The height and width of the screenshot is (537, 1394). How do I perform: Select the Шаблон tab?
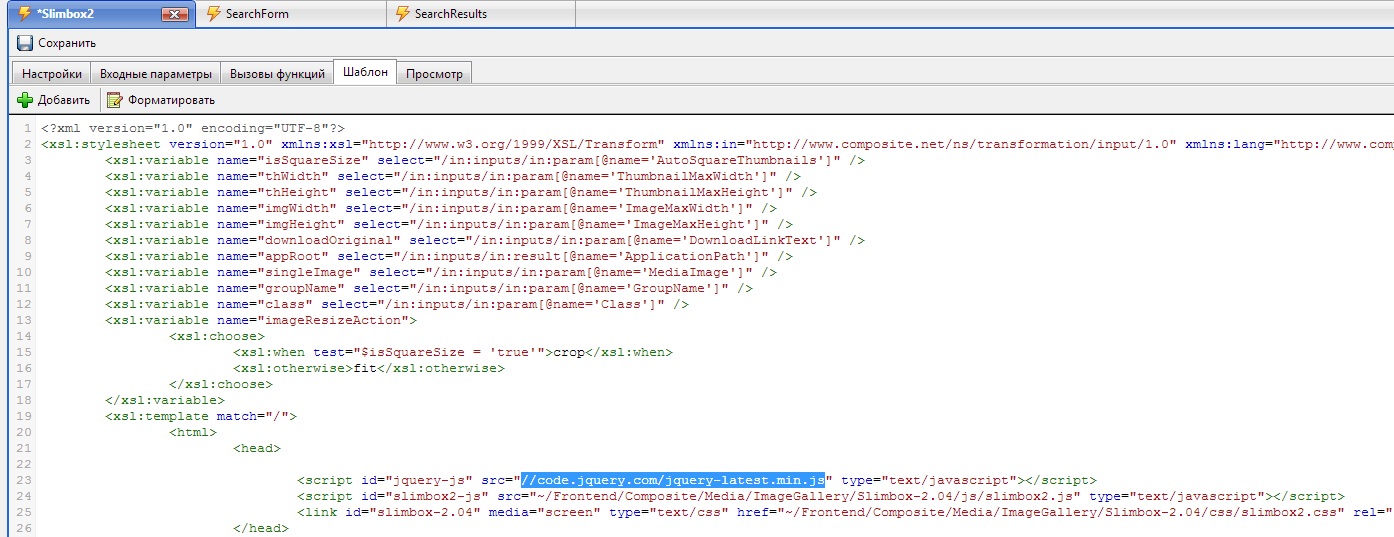click(x=365, y=73)
